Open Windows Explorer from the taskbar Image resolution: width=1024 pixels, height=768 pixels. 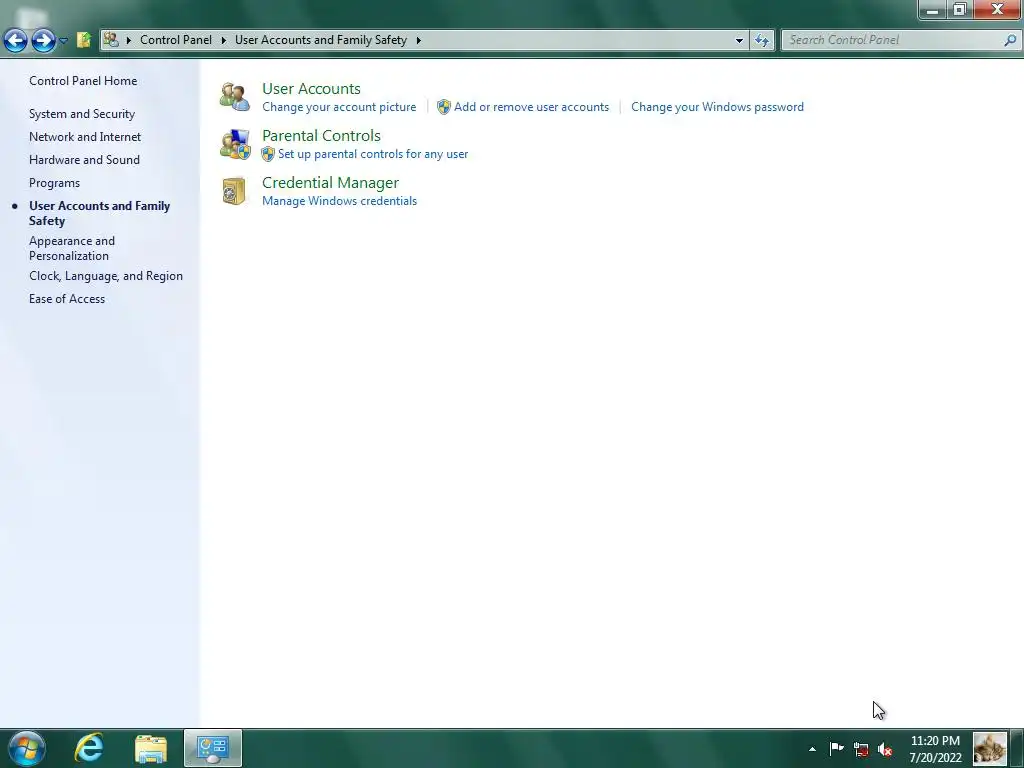click(151, 748)
